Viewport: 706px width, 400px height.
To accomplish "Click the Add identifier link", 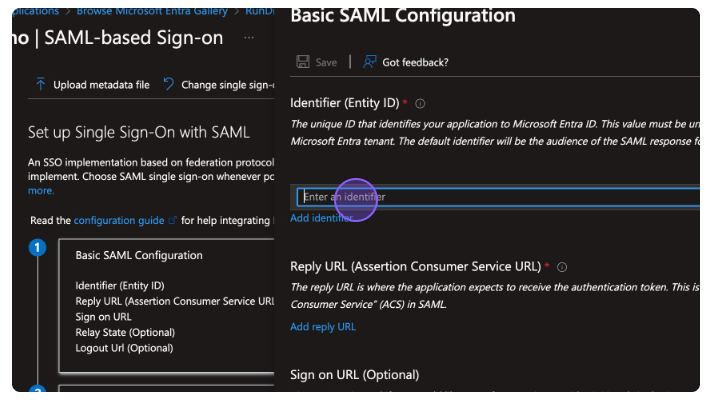I will [x=321, y=218].
